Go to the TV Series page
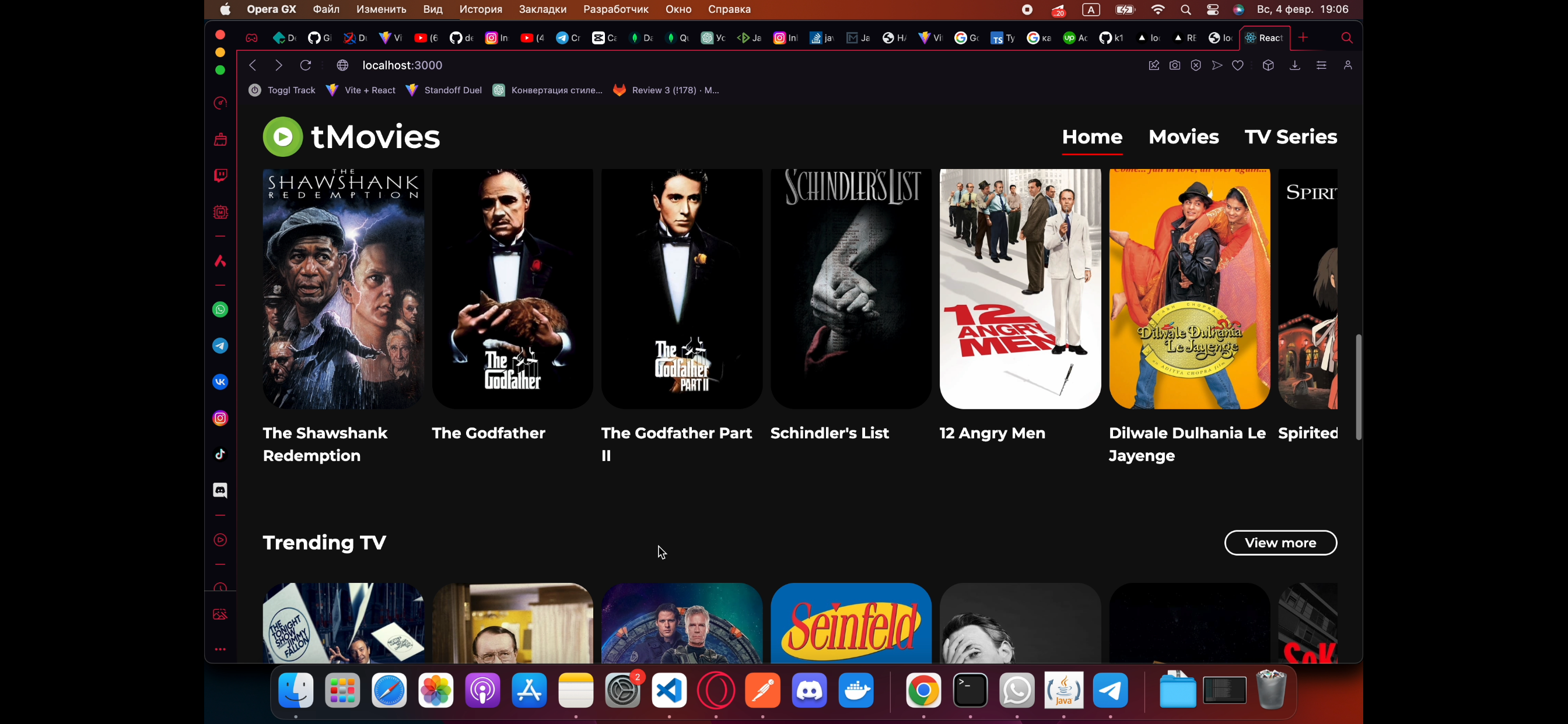 click(1290, 137)
